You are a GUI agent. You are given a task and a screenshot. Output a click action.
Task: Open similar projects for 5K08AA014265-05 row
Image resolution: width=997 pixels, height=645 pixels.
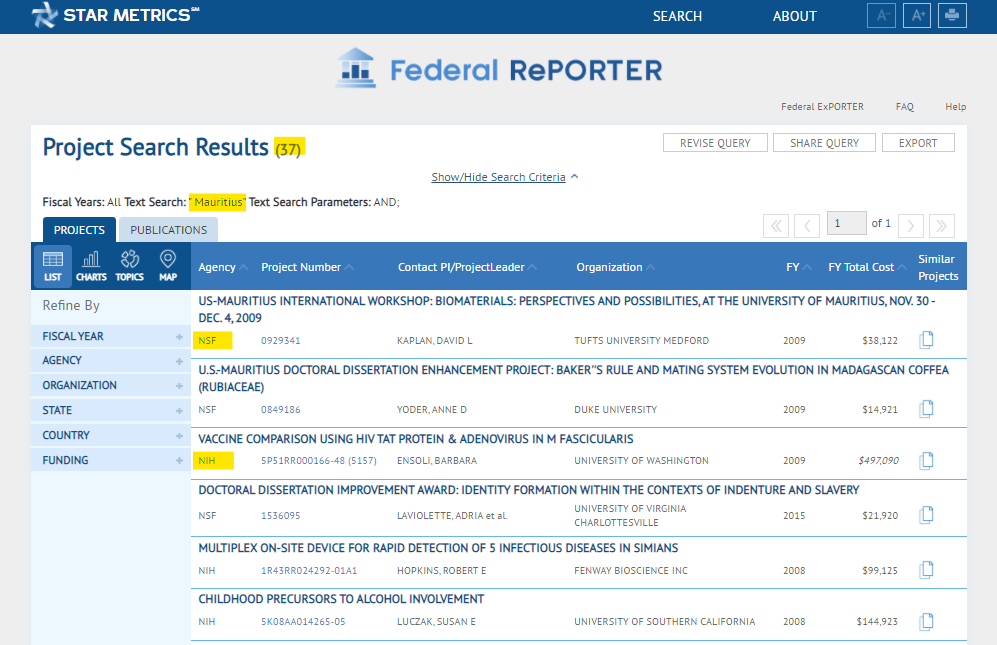[x=926, y=621]
